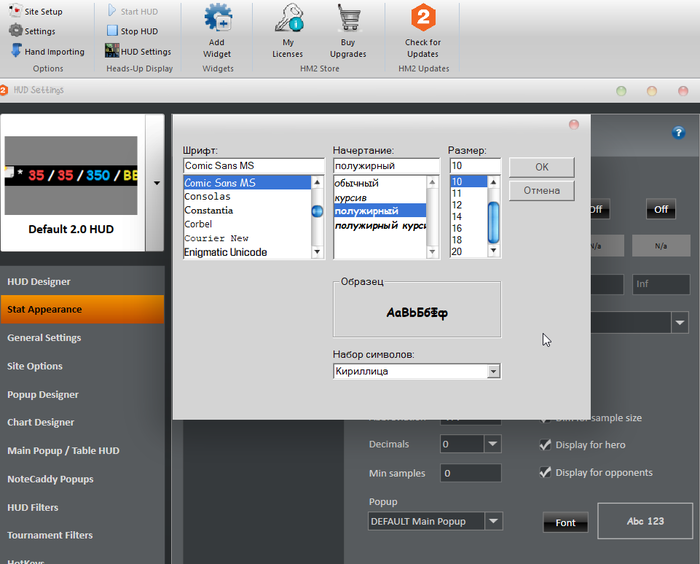Click font list scrollbar thumb

tap(317, 211)
